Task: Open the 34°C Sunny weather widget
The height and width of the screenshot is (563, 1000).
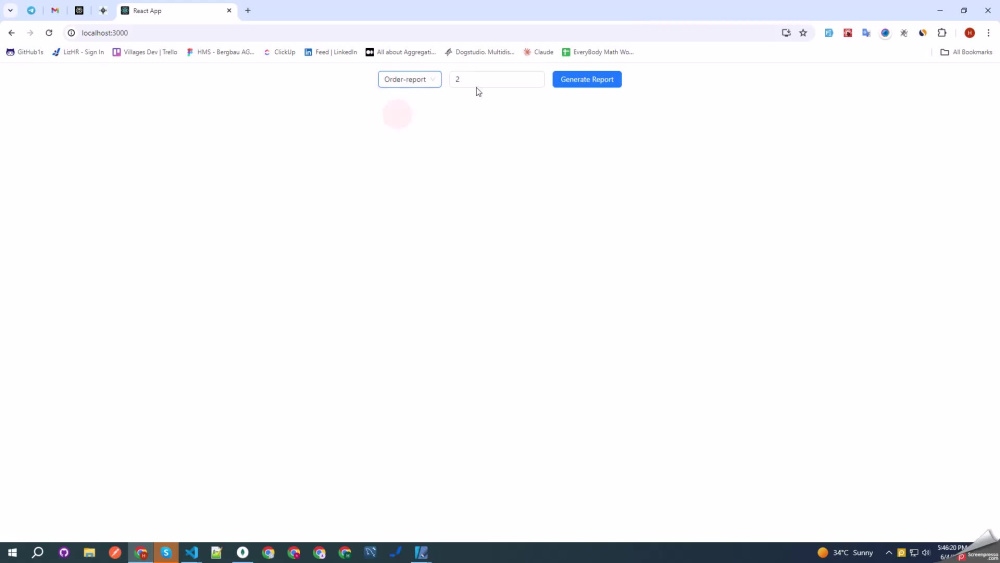Action: pos(845,552)
